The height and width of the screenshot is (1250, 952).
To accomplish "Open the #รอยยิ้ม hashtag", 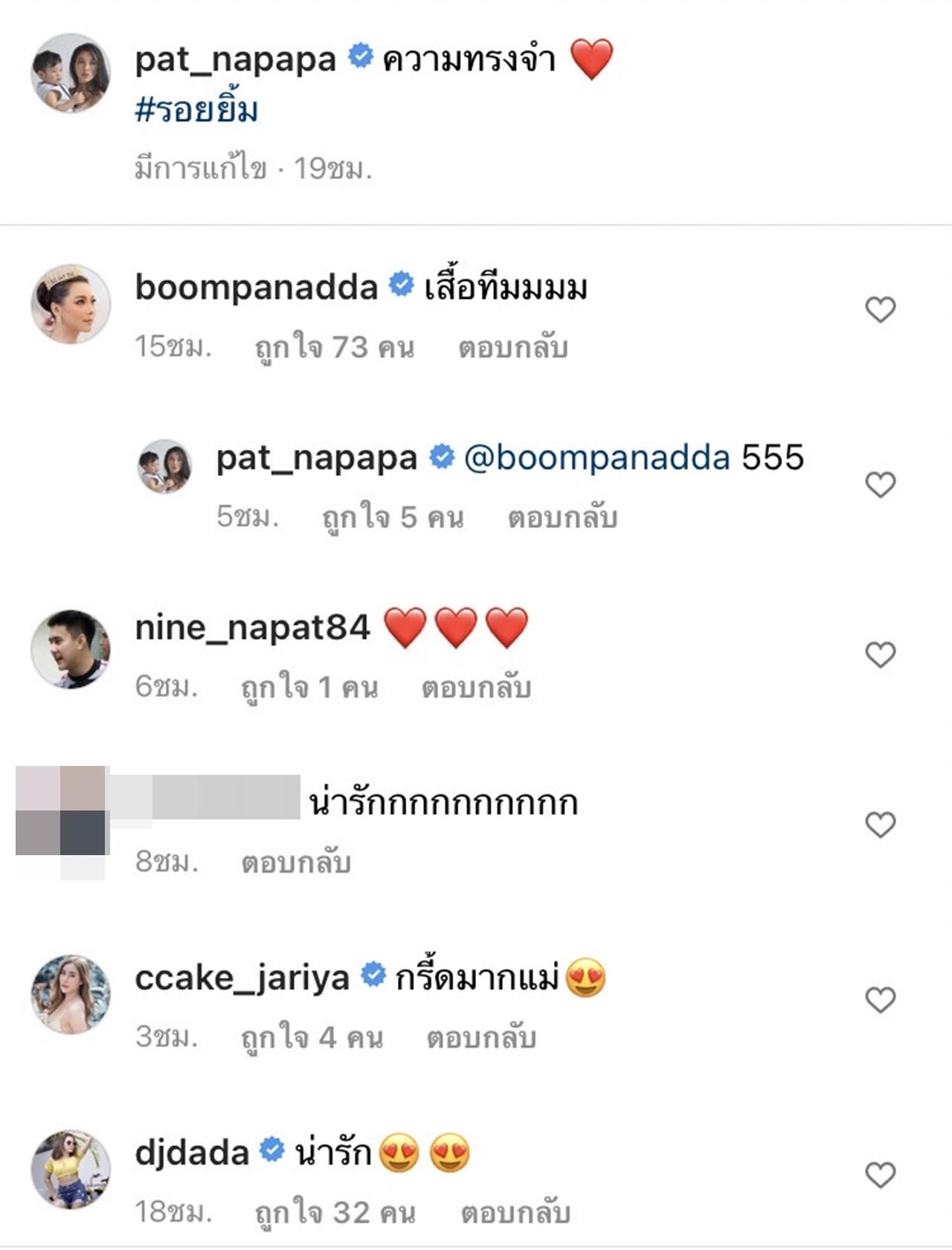I will (196, 111).
